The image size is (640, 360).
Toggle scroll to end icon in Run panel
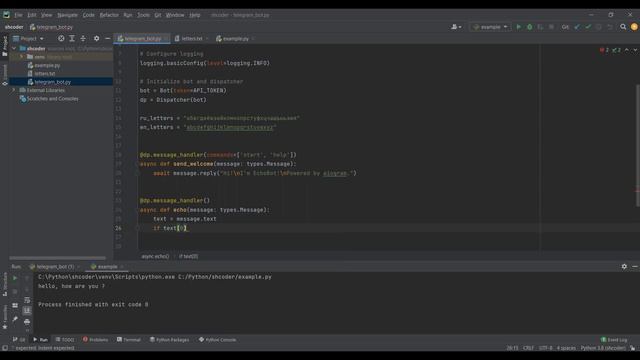27,311
